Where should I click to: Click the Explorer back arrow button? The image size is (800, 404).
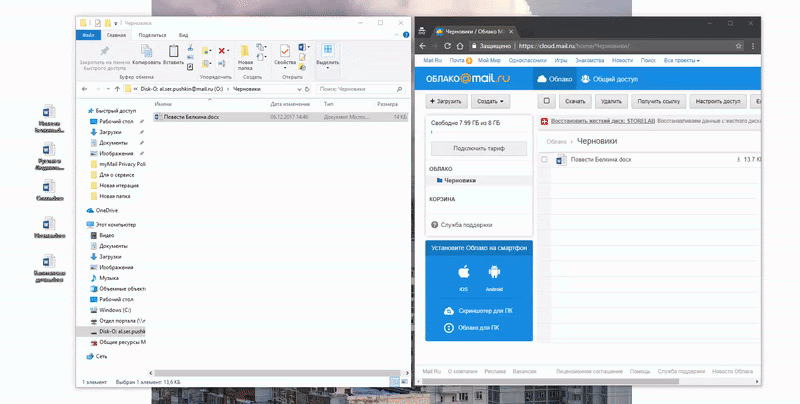pyautogui.click(x=85, y=89)
